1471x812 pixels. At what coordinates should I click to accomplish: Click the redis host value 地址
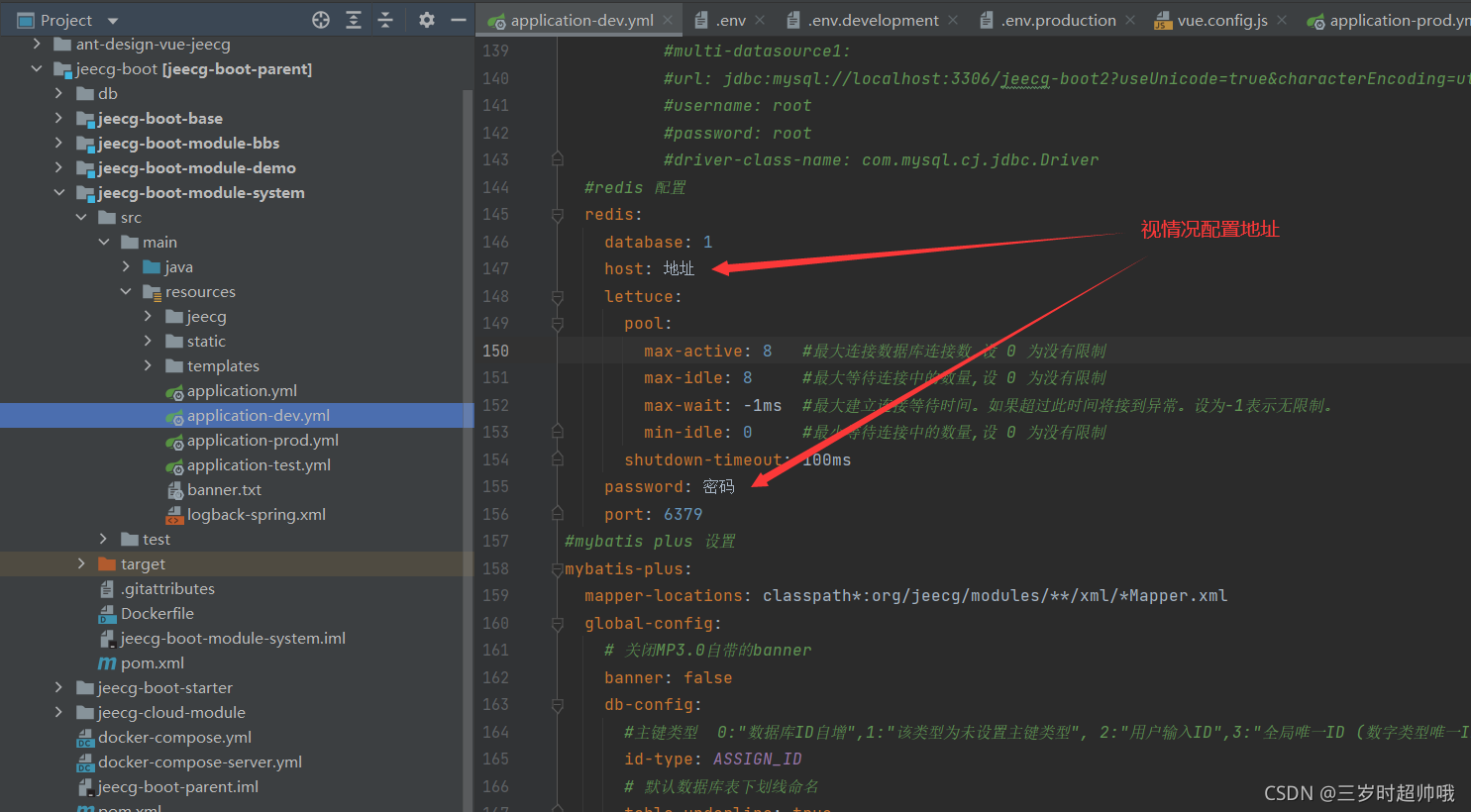(679, 268)
